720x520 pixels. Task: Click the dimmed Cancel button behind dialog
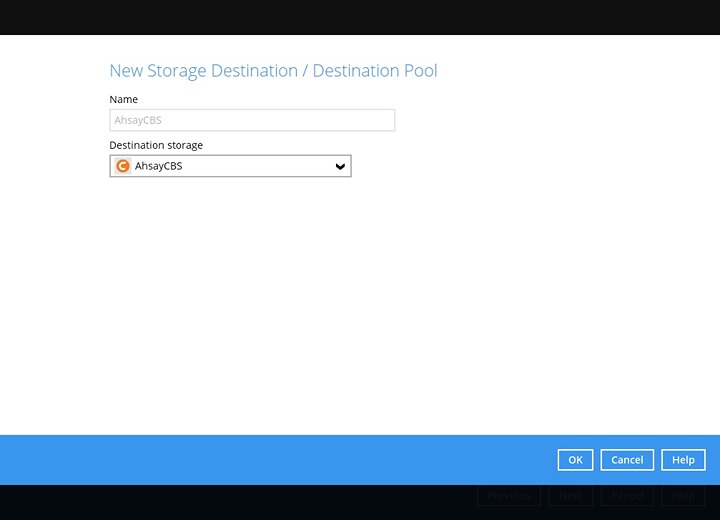point(627,496)
